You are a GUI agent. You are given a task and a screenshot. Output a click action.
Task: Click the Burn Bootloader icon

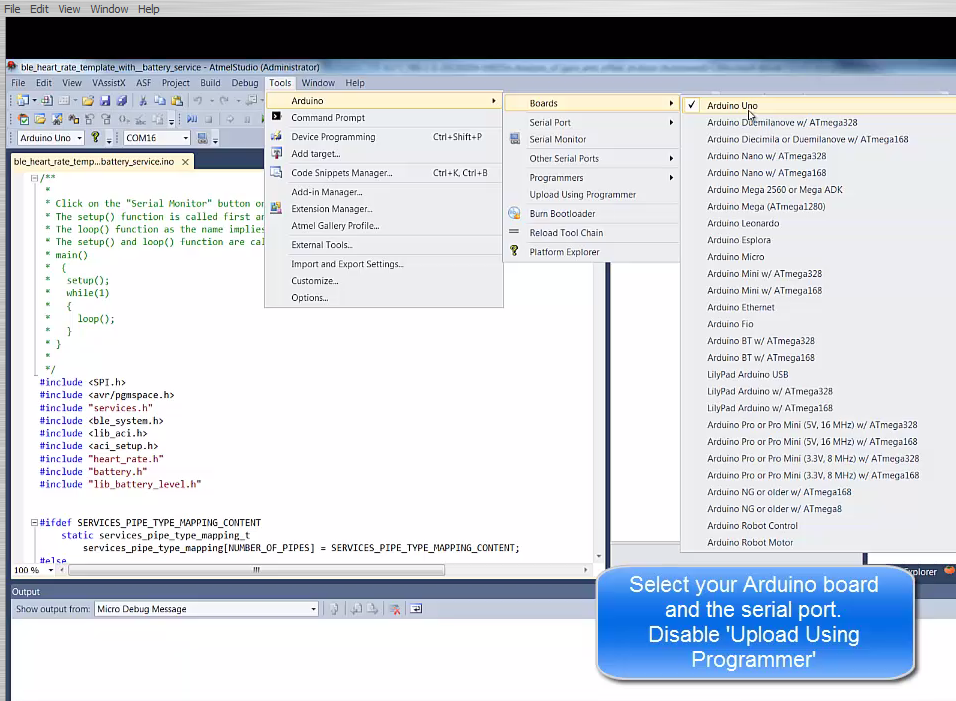(515, 213)
